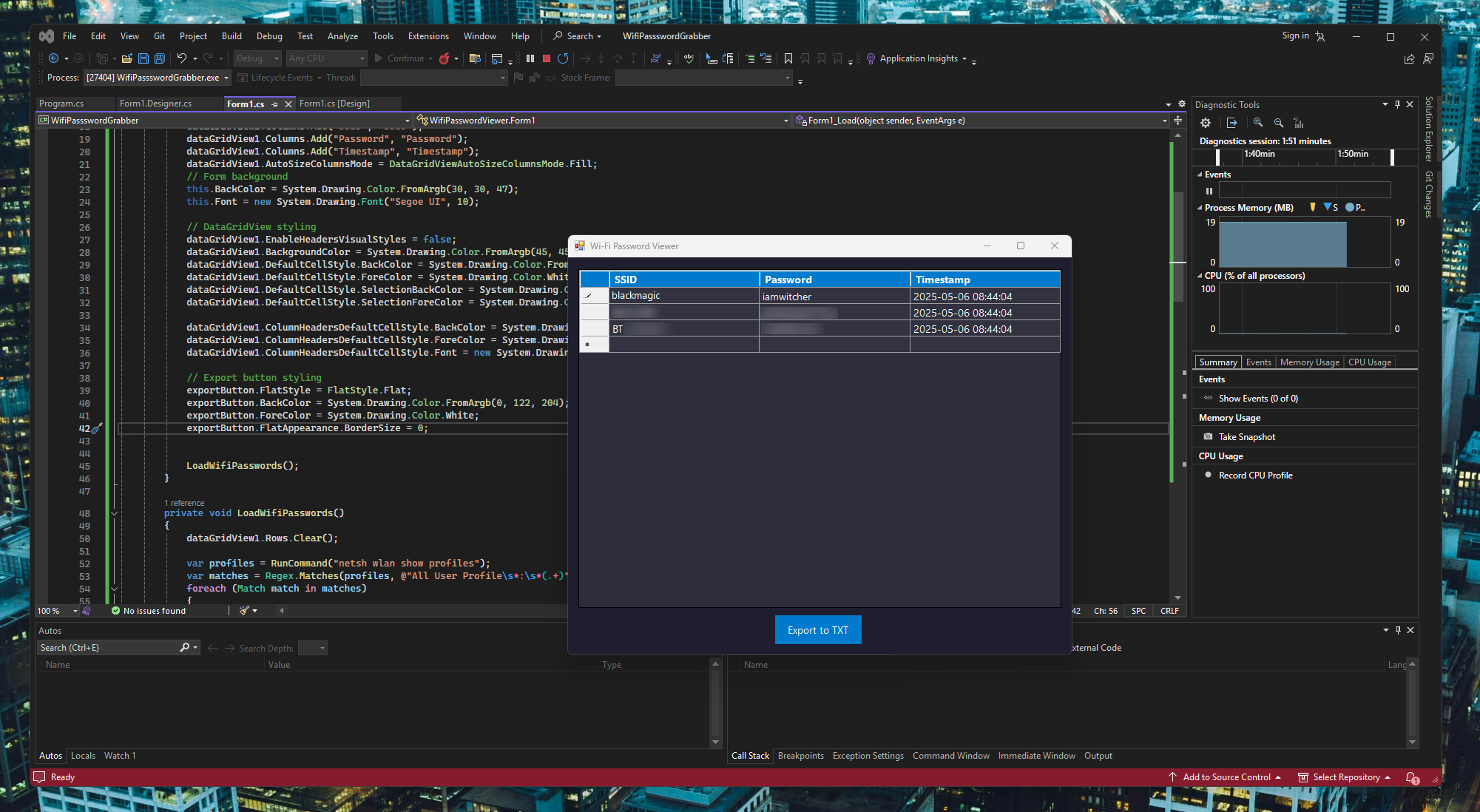Collapse the LoadWifiPasswords method region

click(113, 513)
